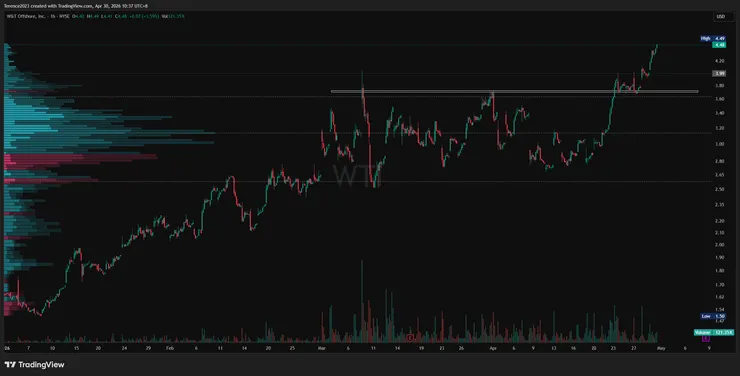Click the 4.20 value on the price scale
Image resolution: width=740 pixels, height=376 pixels.
(x=719, y=61)
